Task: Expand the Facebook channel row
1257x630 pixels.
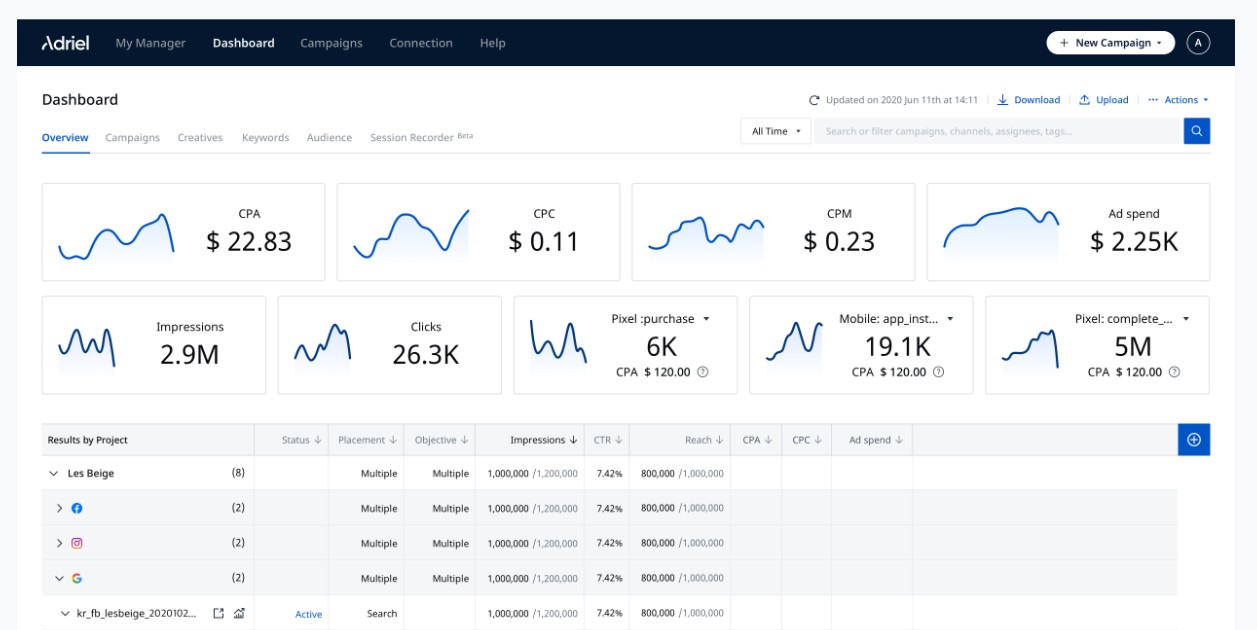Action: click(59, 508)
